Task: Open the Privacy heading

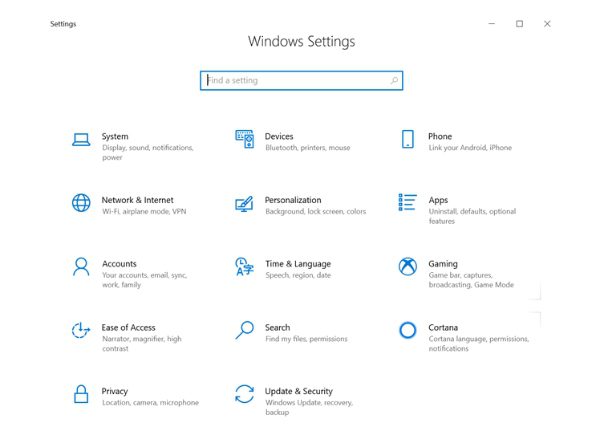Action: (x=114, y=391)
